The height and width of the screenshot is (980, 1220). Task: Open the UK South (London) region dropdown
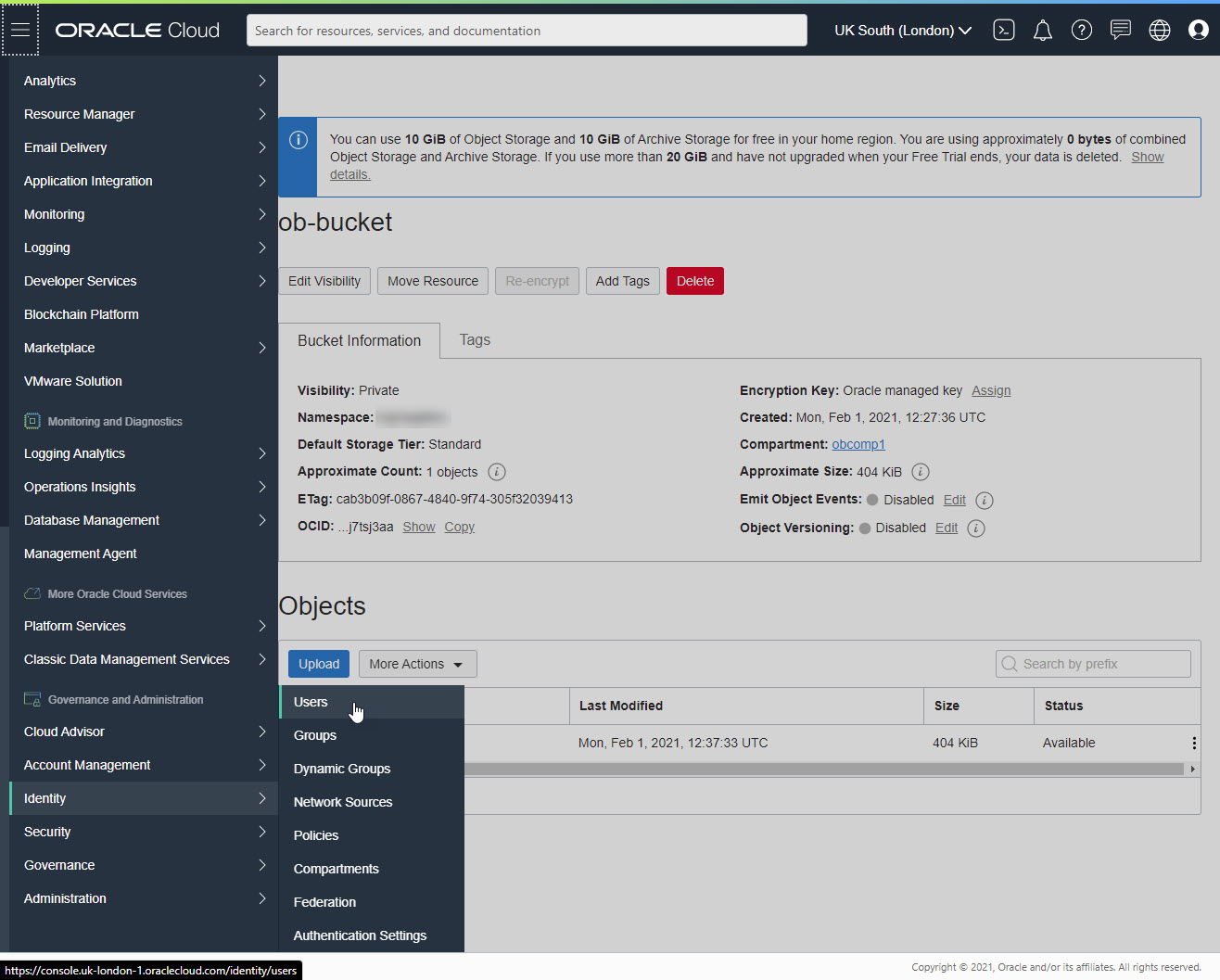pyautogui.click(x=903, y=31)
